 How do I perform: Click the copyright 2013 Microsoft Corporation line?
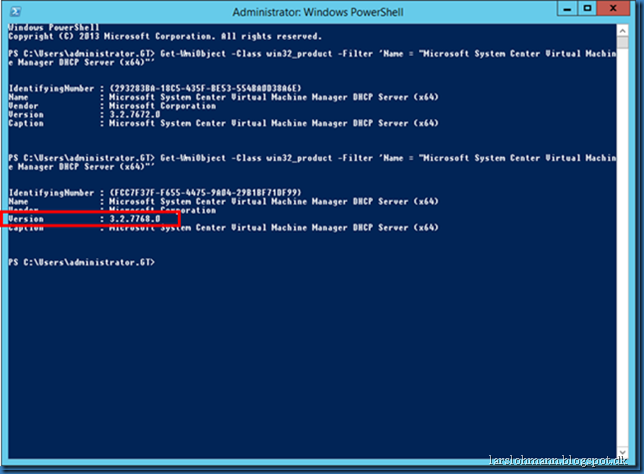click(165, 37)
